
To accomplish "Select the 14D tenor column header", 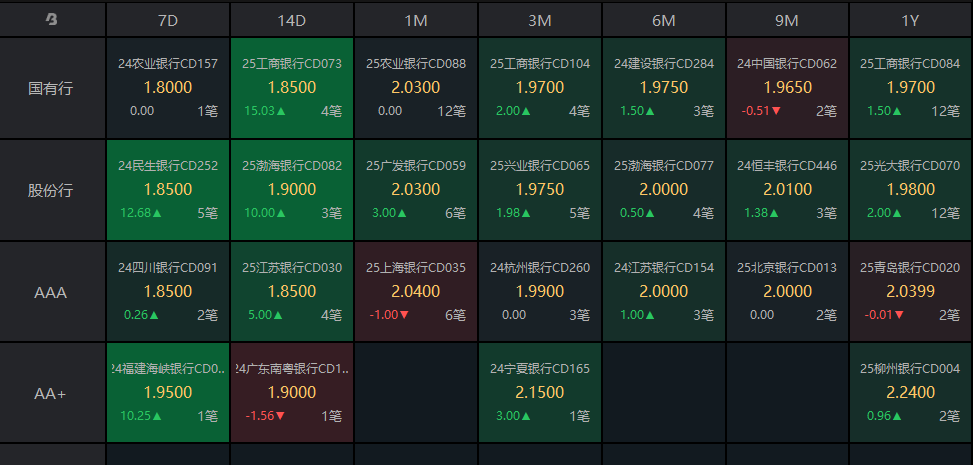I will [x=292, y=19].
